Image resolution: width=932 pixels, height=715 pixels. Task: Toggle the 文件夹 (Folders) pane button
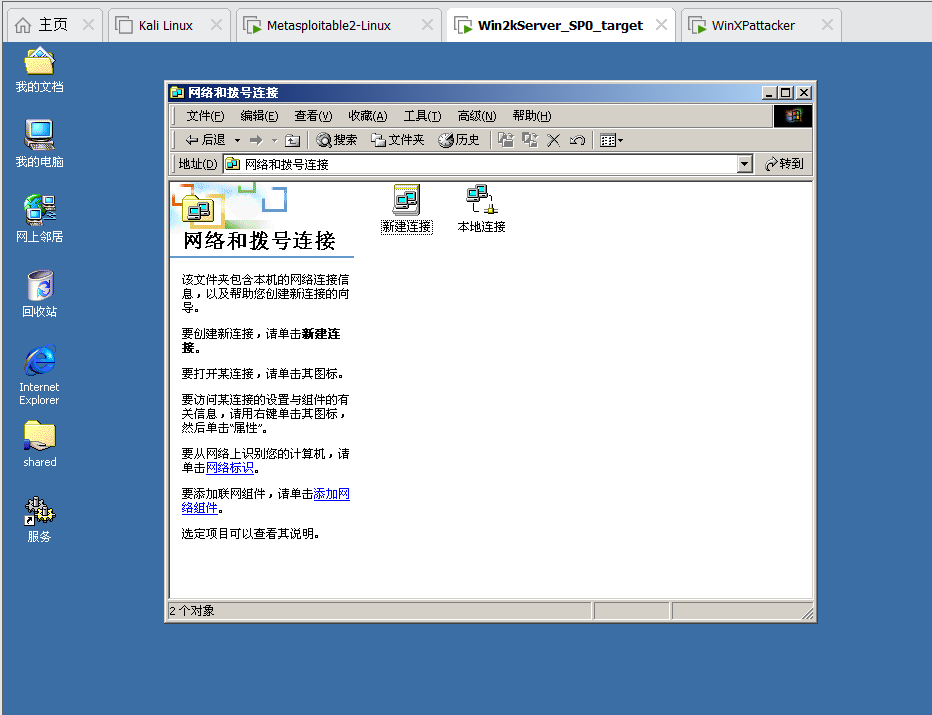[x=397, y=140]
